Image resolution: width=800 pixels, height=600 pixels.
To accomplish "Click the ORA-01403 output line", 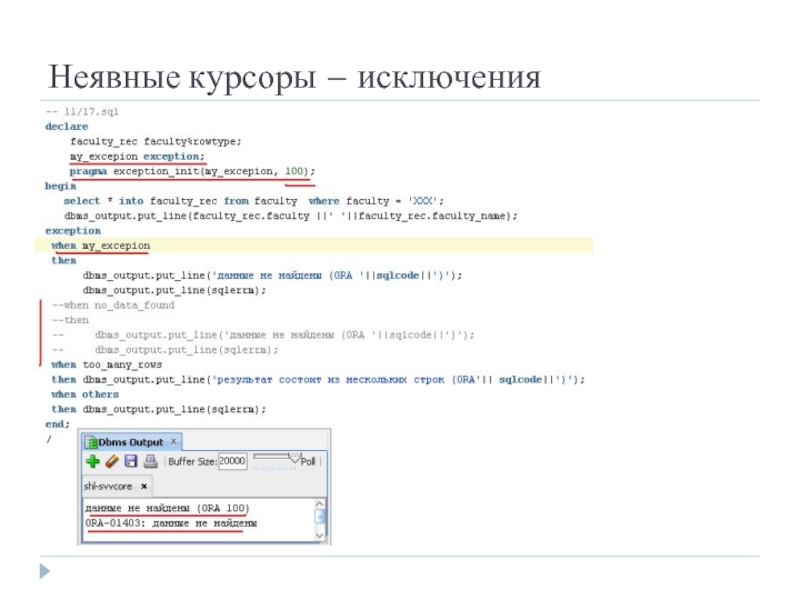I will [x=170, y=523].
